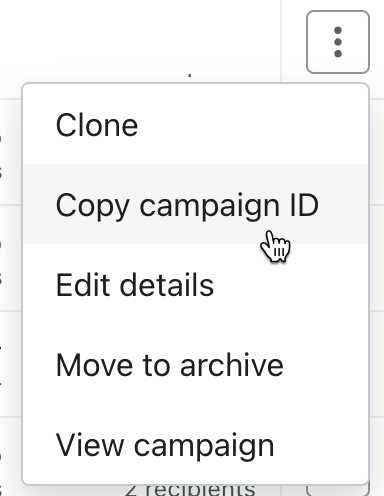Select Move to archive option

pos(196,365)
